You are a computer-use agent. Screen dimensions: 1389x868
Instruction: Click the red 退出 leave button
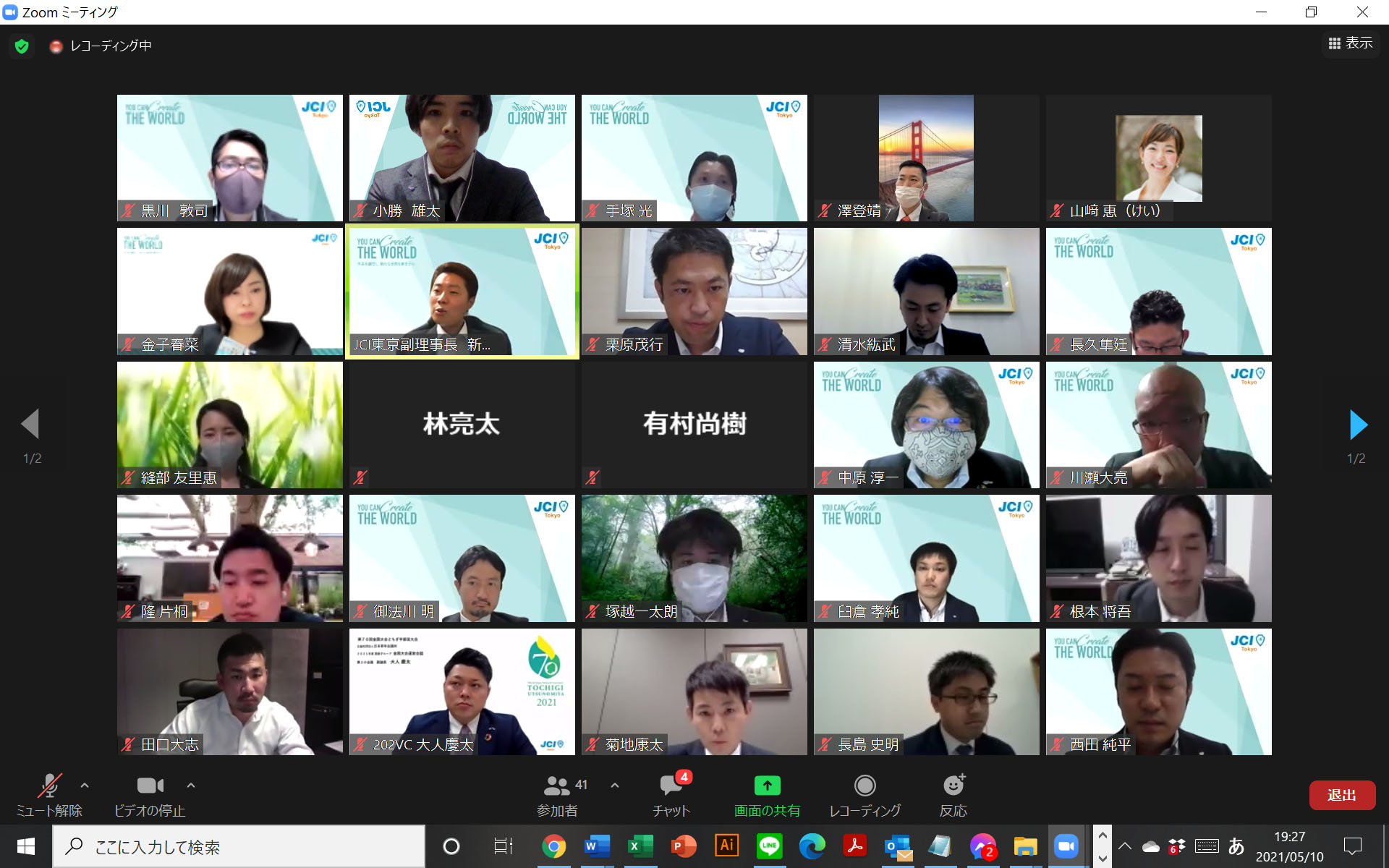click(x=1341, y=795)
